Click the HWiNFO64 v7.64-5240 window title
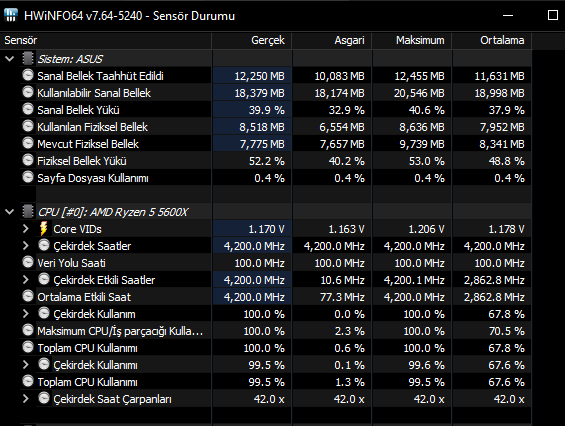Screen dimensions: 565x426 click(129, 16)
